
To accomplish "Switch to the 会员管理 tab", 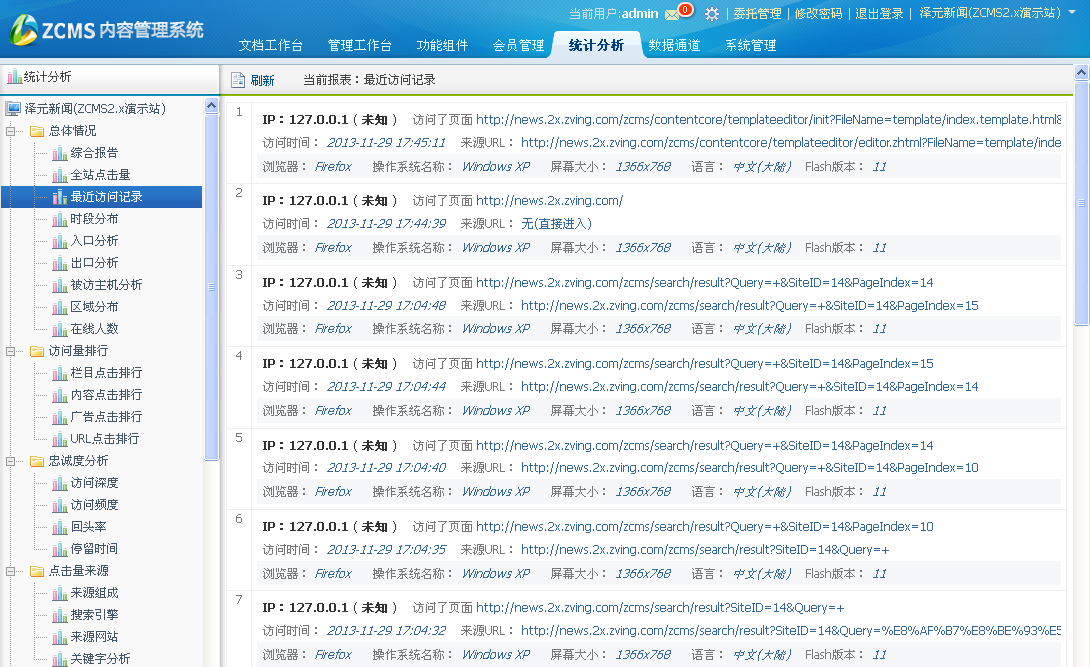I will [518, 45].
